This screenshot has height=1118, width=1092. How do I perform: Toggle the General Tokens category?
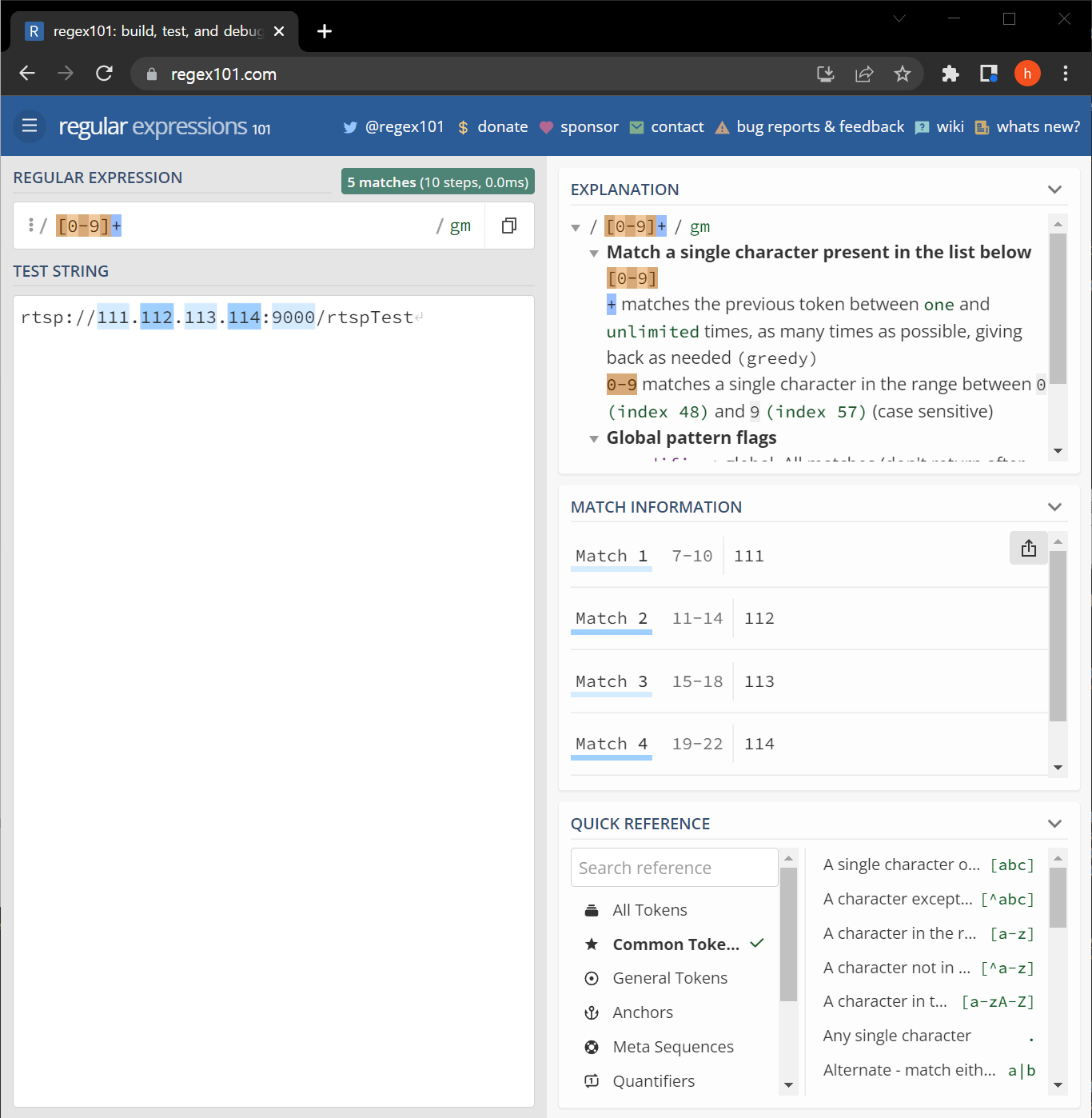(x=592, y=978)
